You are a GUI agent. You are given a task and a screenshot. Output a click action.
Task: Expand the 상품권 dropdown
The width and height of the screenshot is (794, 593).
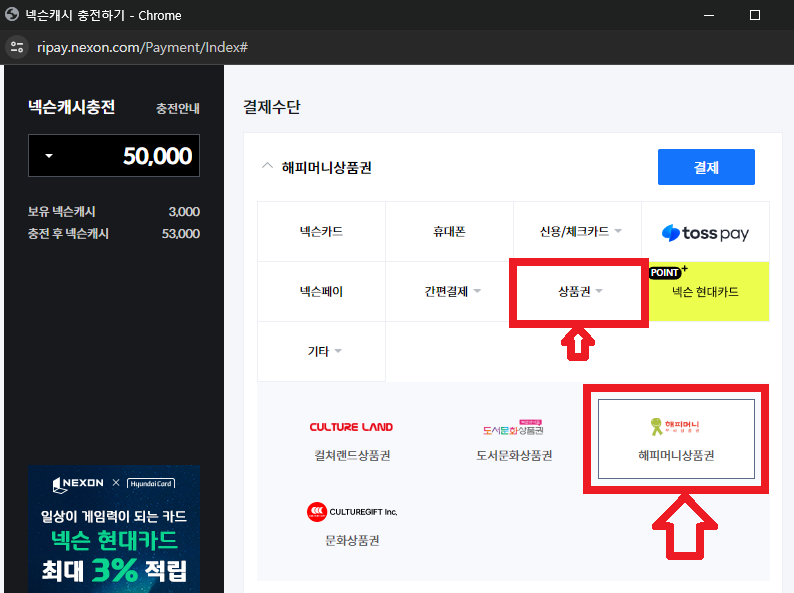[x=578, y=291]
